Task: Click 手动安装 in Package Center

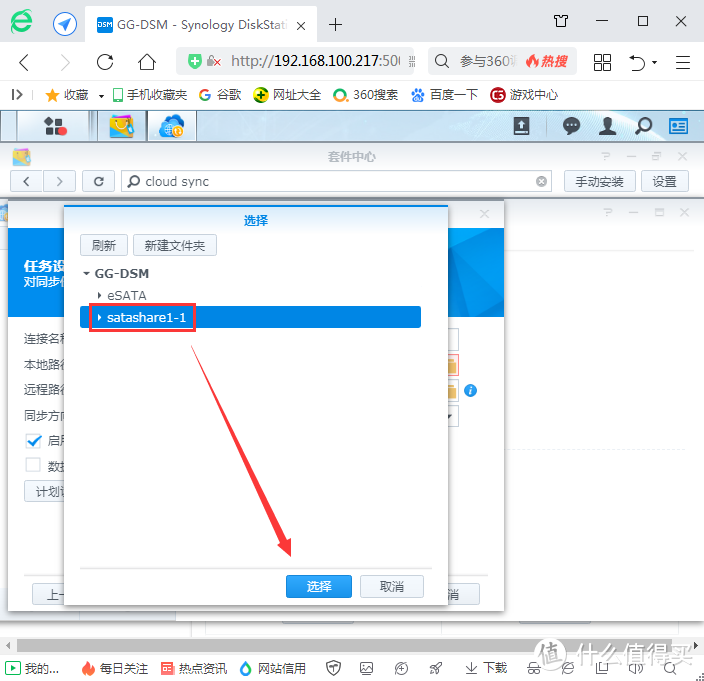Action: 599,181
